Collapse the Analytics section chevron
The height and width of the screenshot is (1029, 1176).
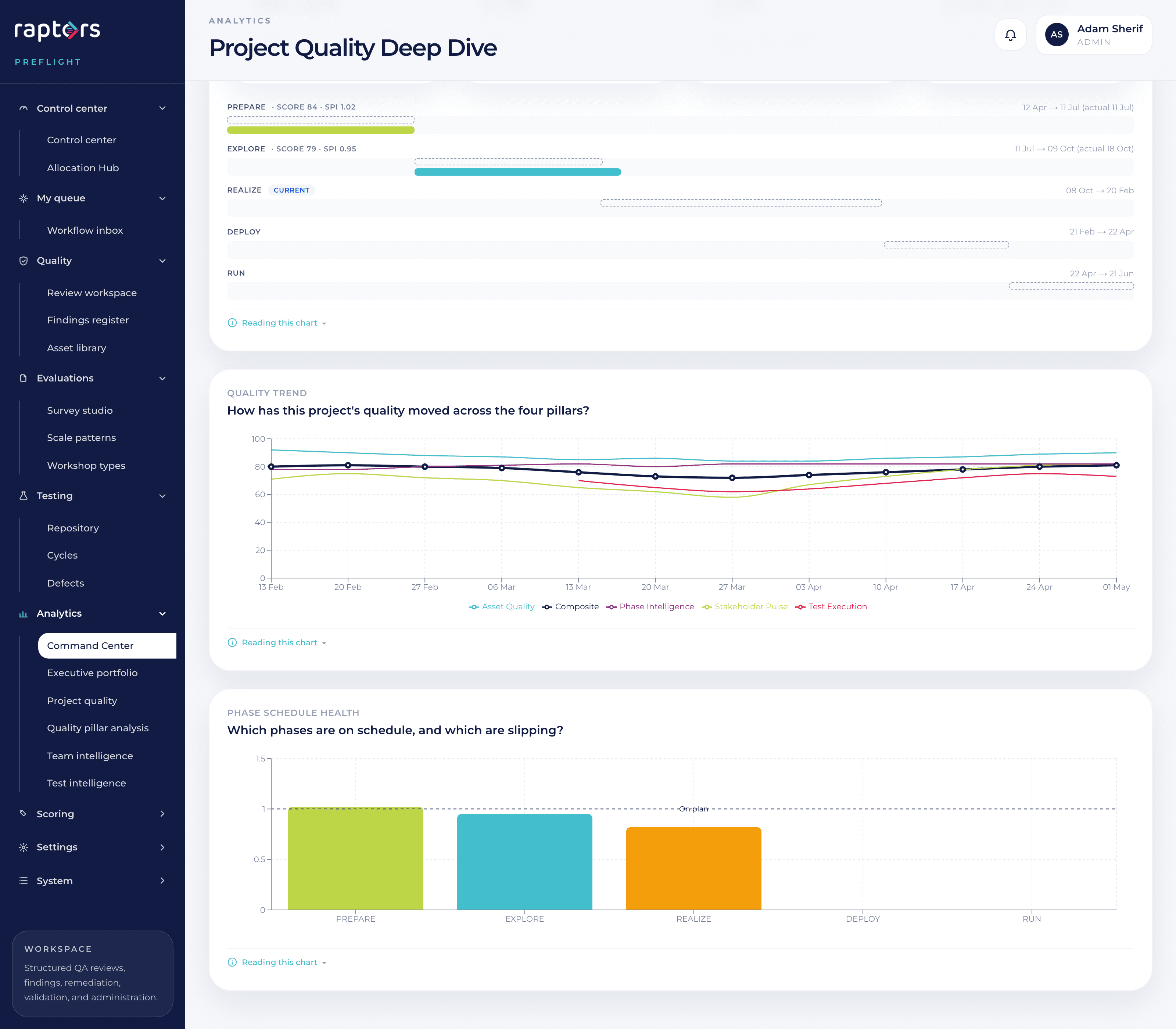(x=162, y=614)
